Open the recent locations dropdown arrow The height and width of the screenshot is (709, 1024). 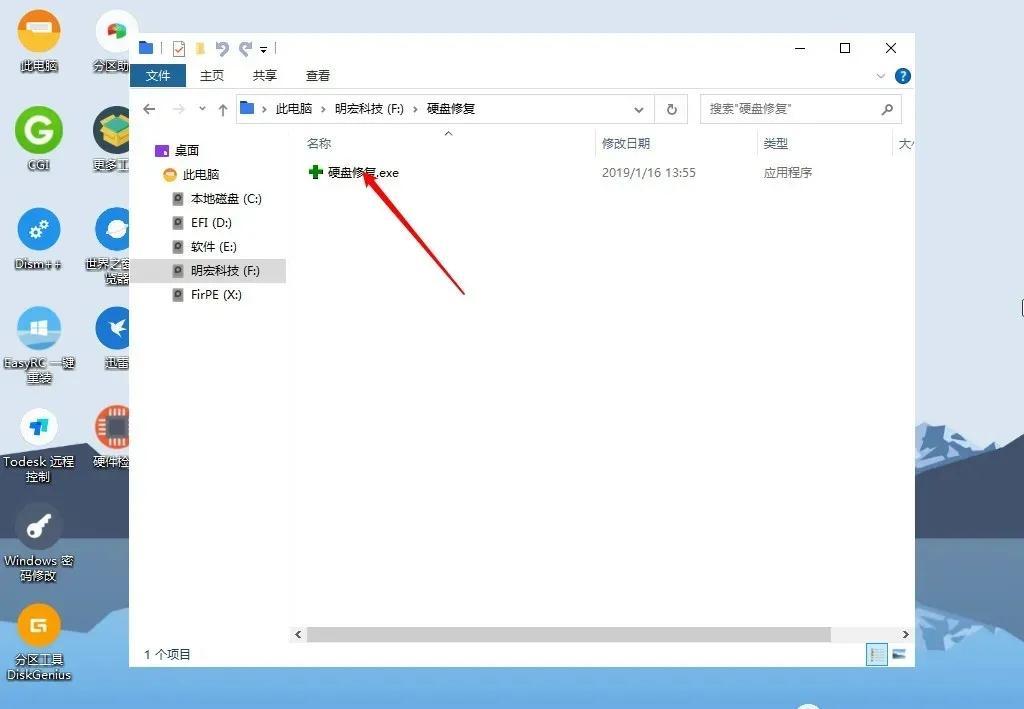202,109
